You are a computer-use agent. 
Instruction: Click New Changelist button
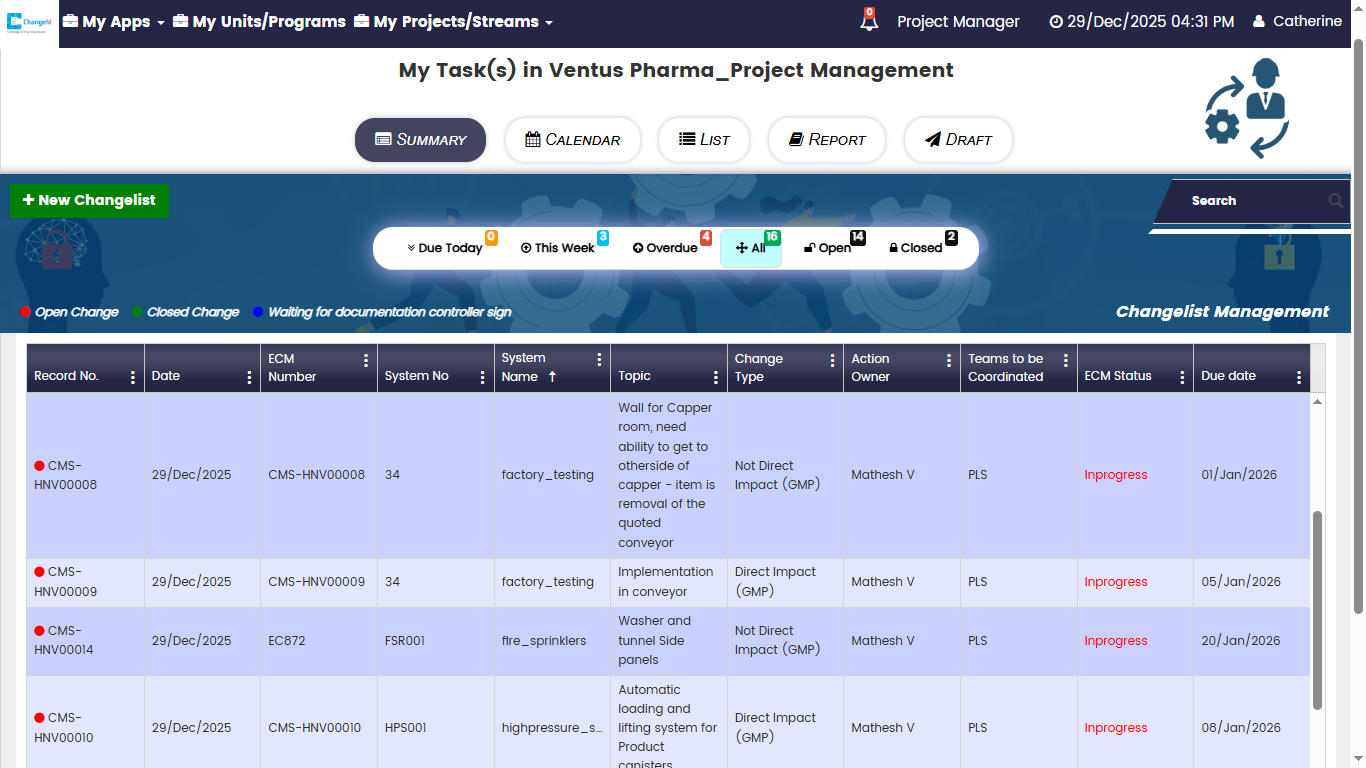(x=89, y=200)
